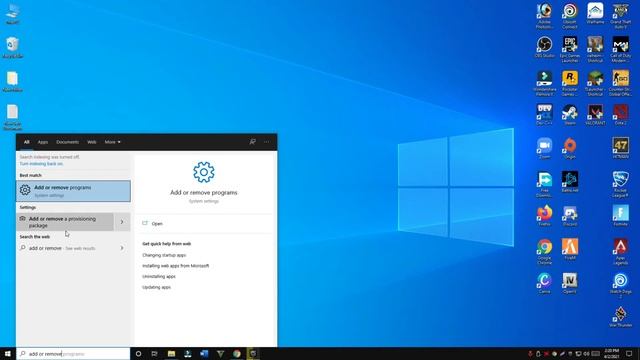
Task: Select the Rockstar Games Launcher desktop icon
Action: pos(570,83)
